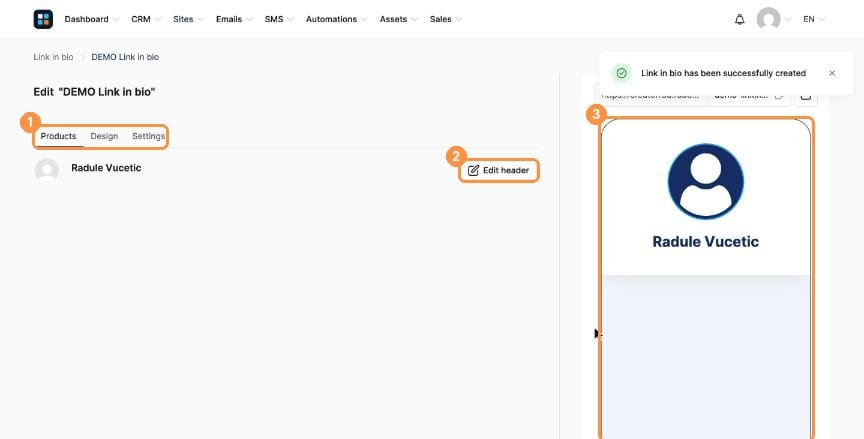This screenshot has width=864, height=439.
Task: Expand the Automations dropdown
Action: pyautogui.click(x=336, y=19)
